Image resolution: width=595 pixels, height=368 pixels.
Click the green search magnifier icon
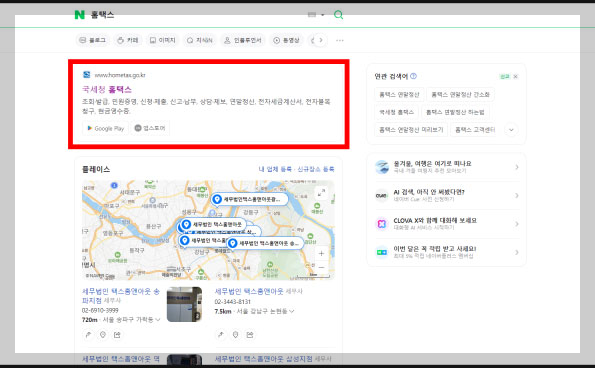pos(338,15)
